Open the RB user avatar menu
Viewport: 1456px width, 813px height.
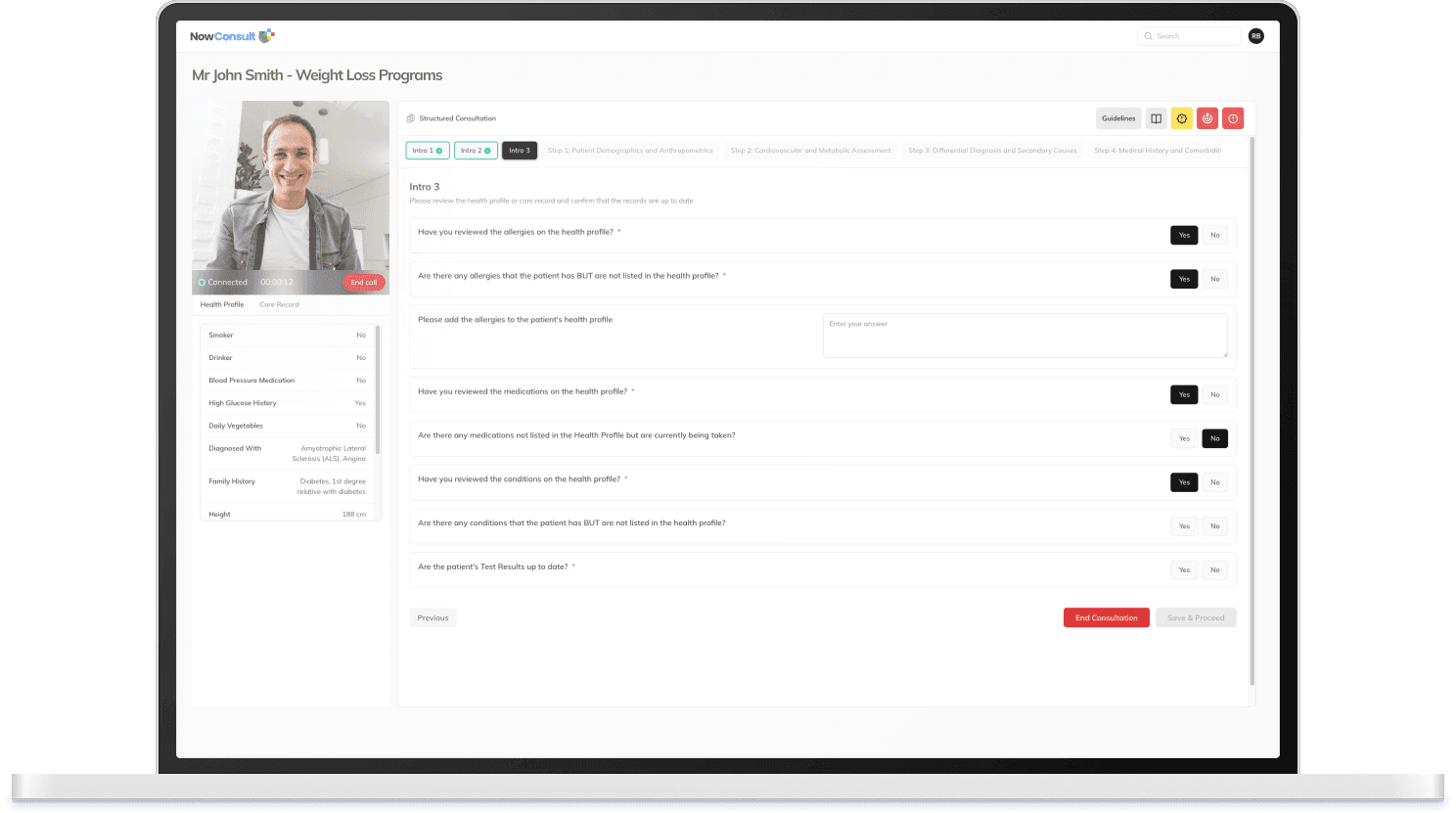(1255, 36)
